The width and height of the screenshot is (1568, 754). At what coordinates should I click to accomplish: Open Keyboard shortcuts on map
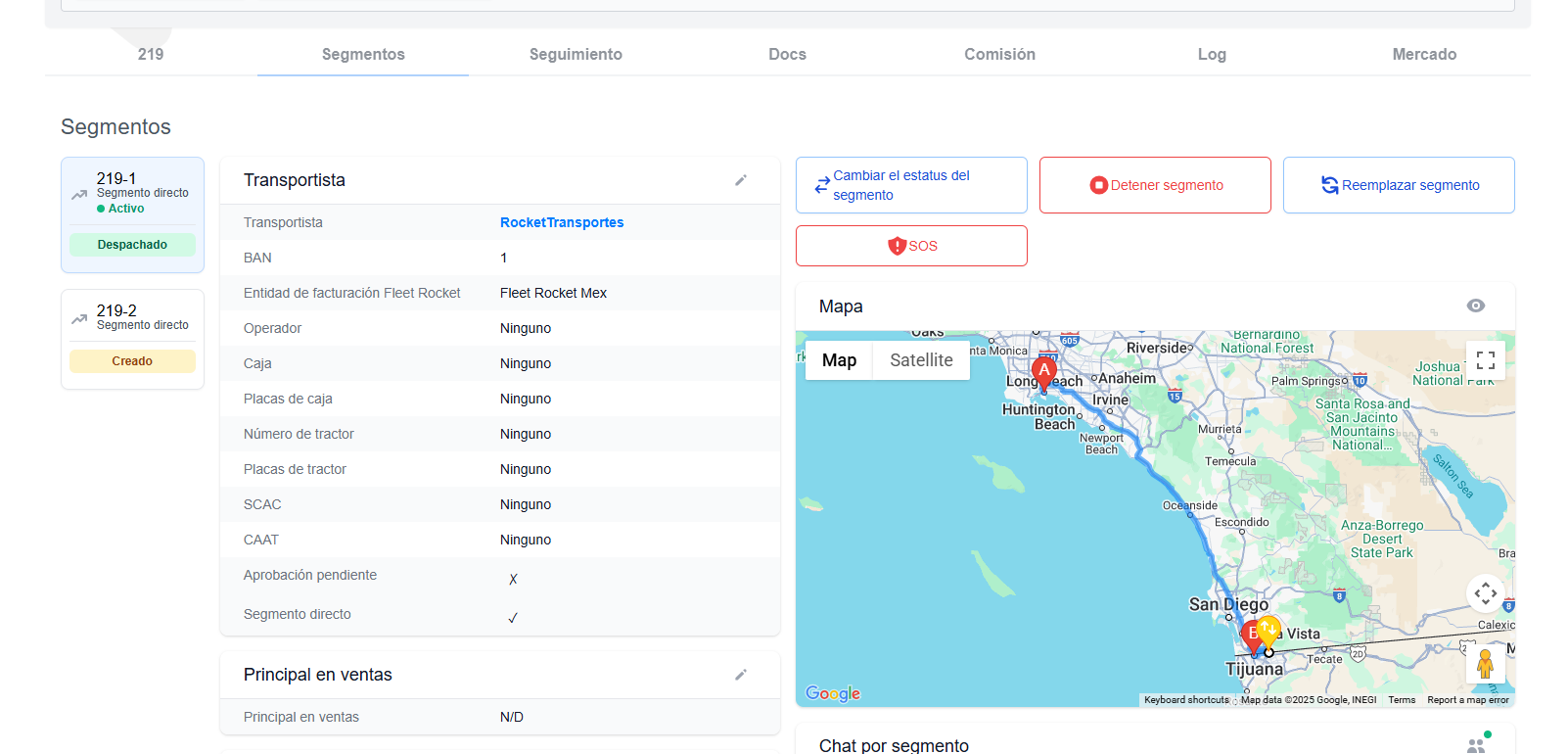pyautogui.click(x=1186, y=700)
